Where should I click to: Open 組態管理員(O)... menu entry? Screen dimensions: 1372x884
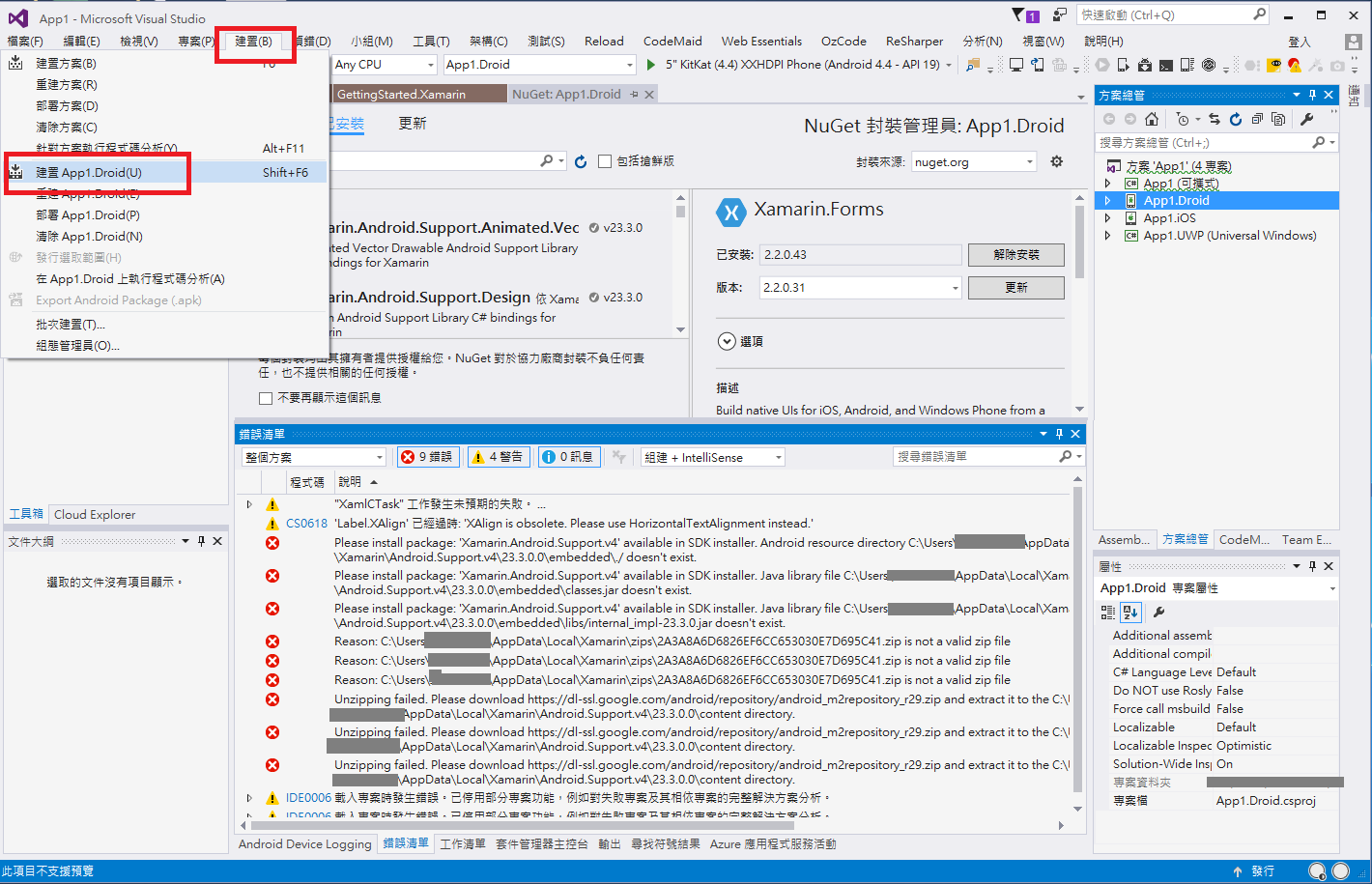click(x=164, y=346)
